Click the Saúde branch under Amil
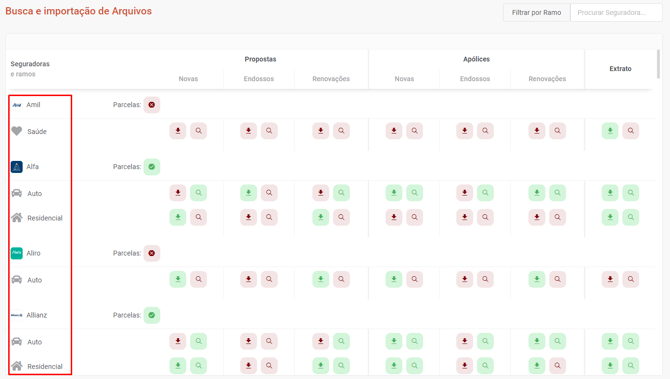Viewport: 670px width, 379px height. point(37,132)
